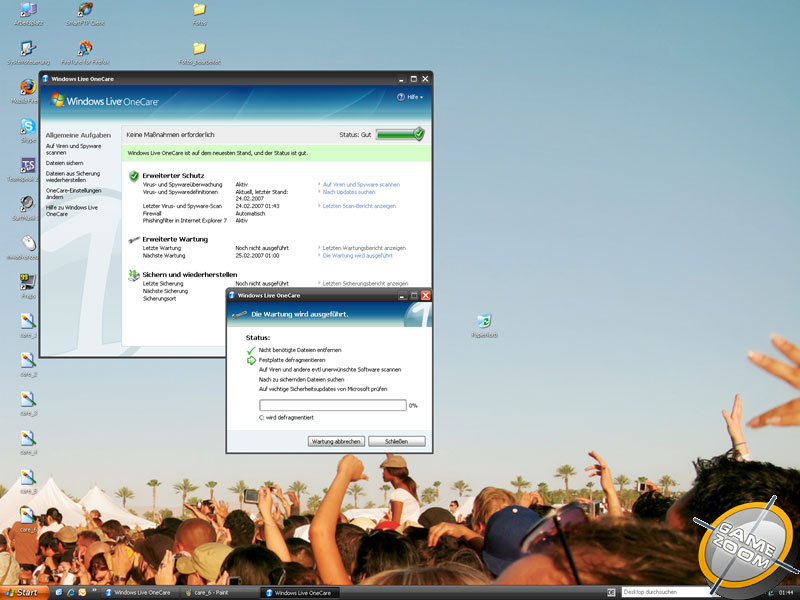Expand hidden quick launch items chevron
The height and width of the screenshot is (600, 800).
[x=94, y=590]
